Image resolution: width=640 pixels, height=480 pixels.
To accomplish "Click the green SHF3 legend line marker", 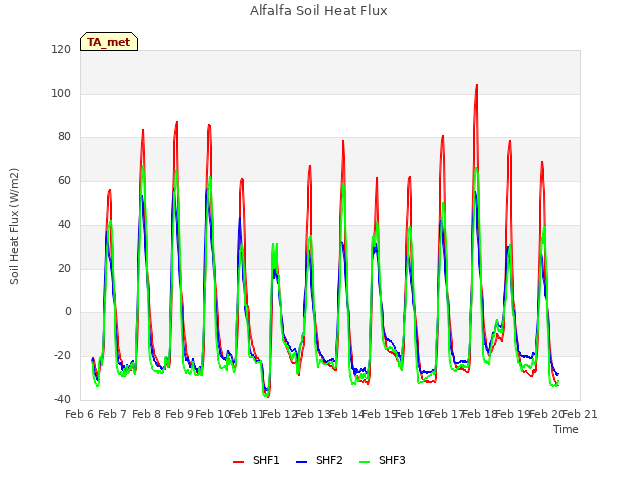I will pyautogui.click(x=364, y=462).
